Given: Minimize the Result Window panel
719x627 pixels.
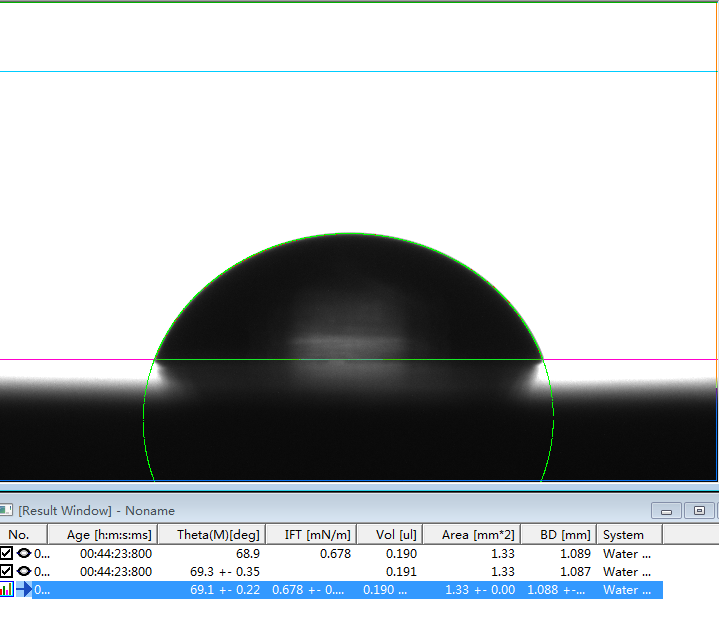Looking at the screenshot, I should [666, 511].
